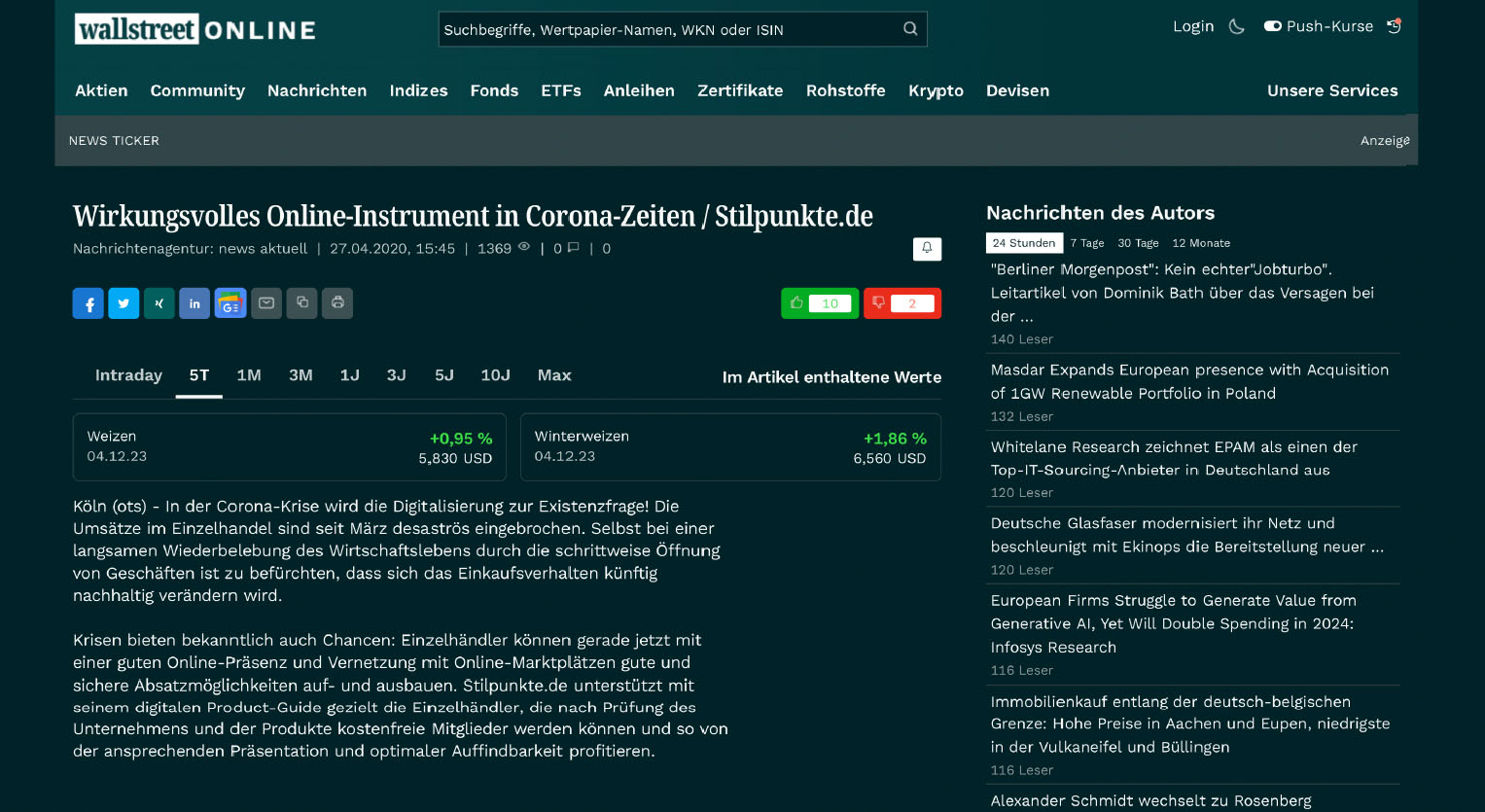1485x812 pixels.
Task: Select the 1M chart tab
Action: coord(249,375)
